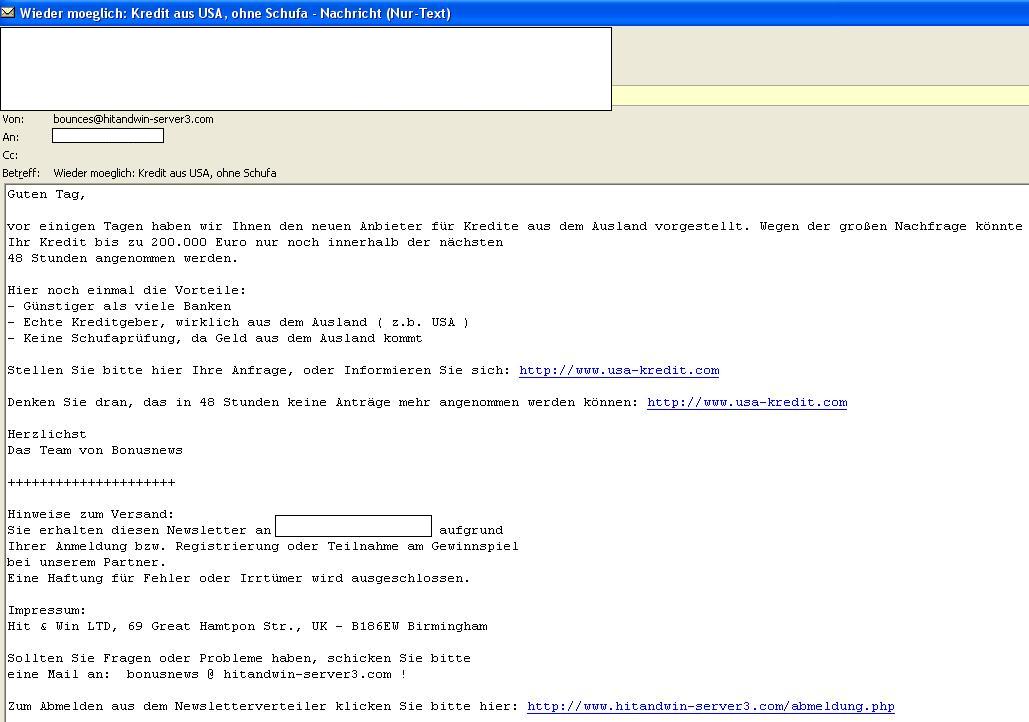Click the subject text beside 'Betreff:'
Image resolution: width=1029 pixels, height=722 pixels.
click(165, 173)
